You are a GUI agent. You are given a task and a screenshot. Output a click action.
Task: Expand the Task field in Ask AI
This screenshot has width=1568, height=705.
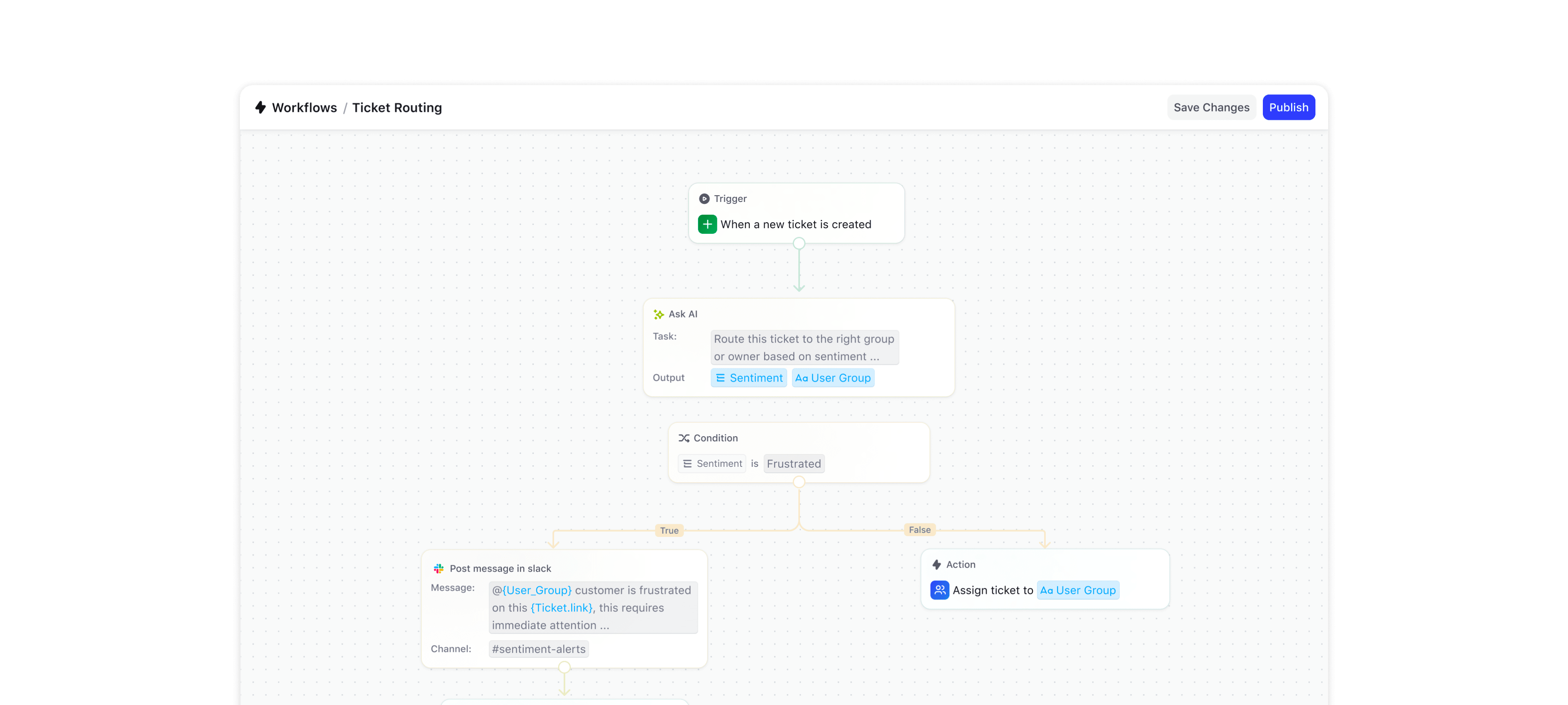(804, 347)
